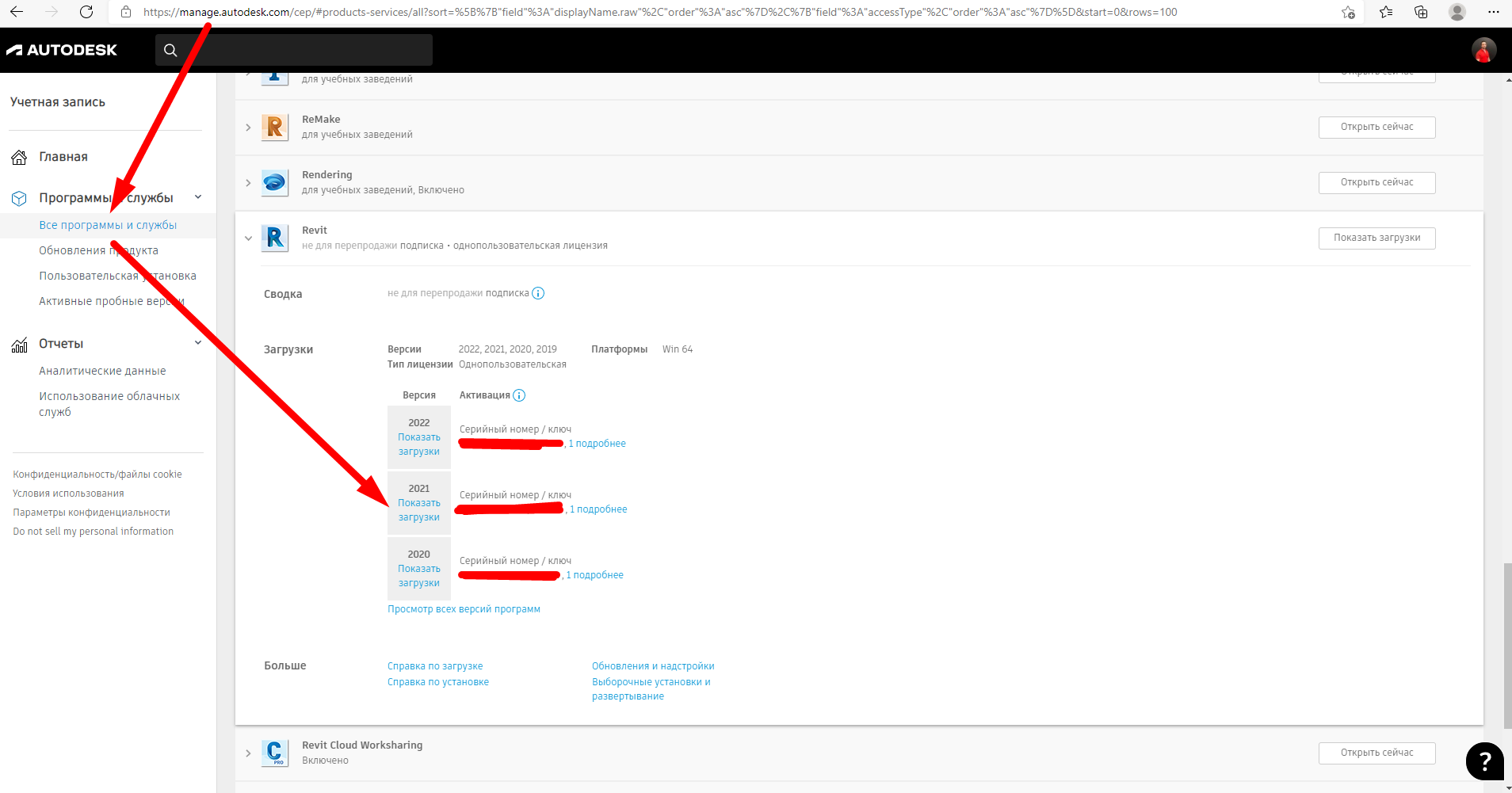Click the site lock icon in address bar
The image size is (1512, 793).
[x=126, y=12]
